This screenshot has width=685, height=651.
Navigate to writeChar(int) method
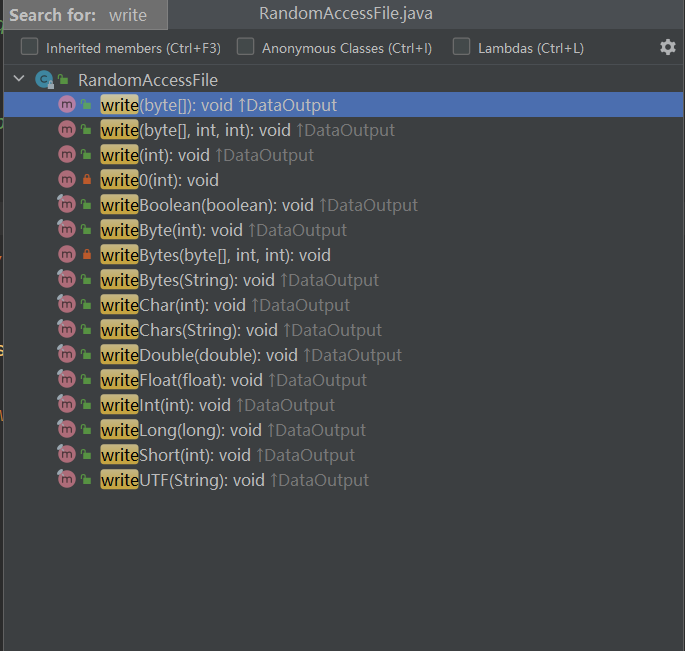343,305
